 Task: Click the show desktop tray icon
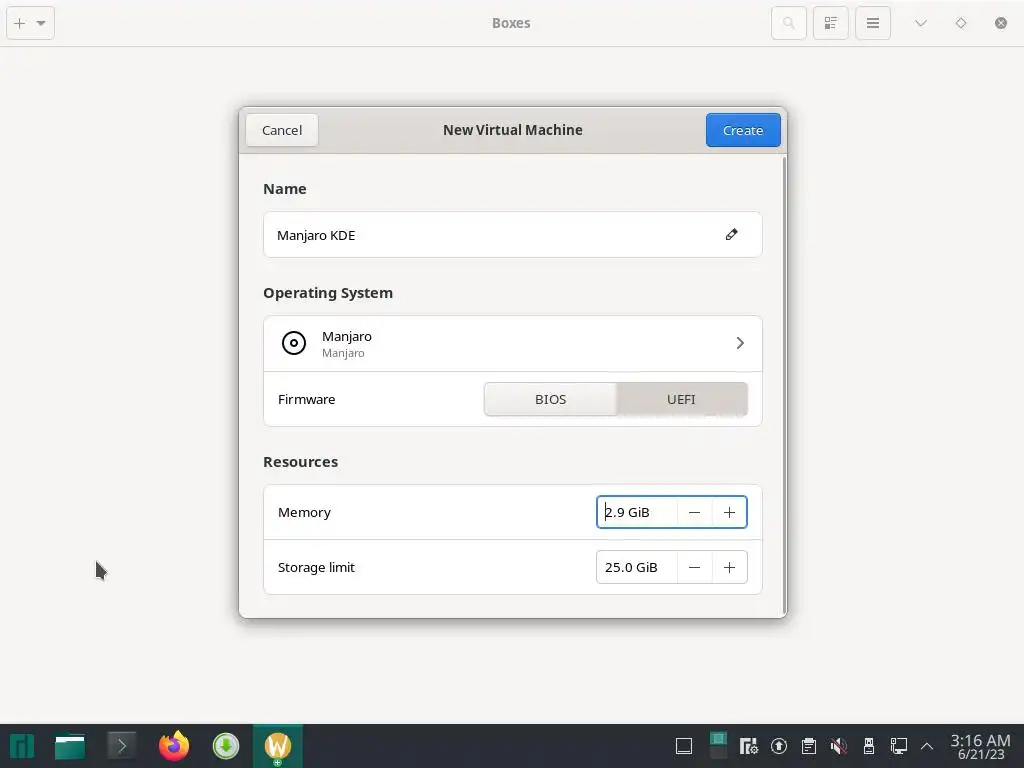(684, 746)
